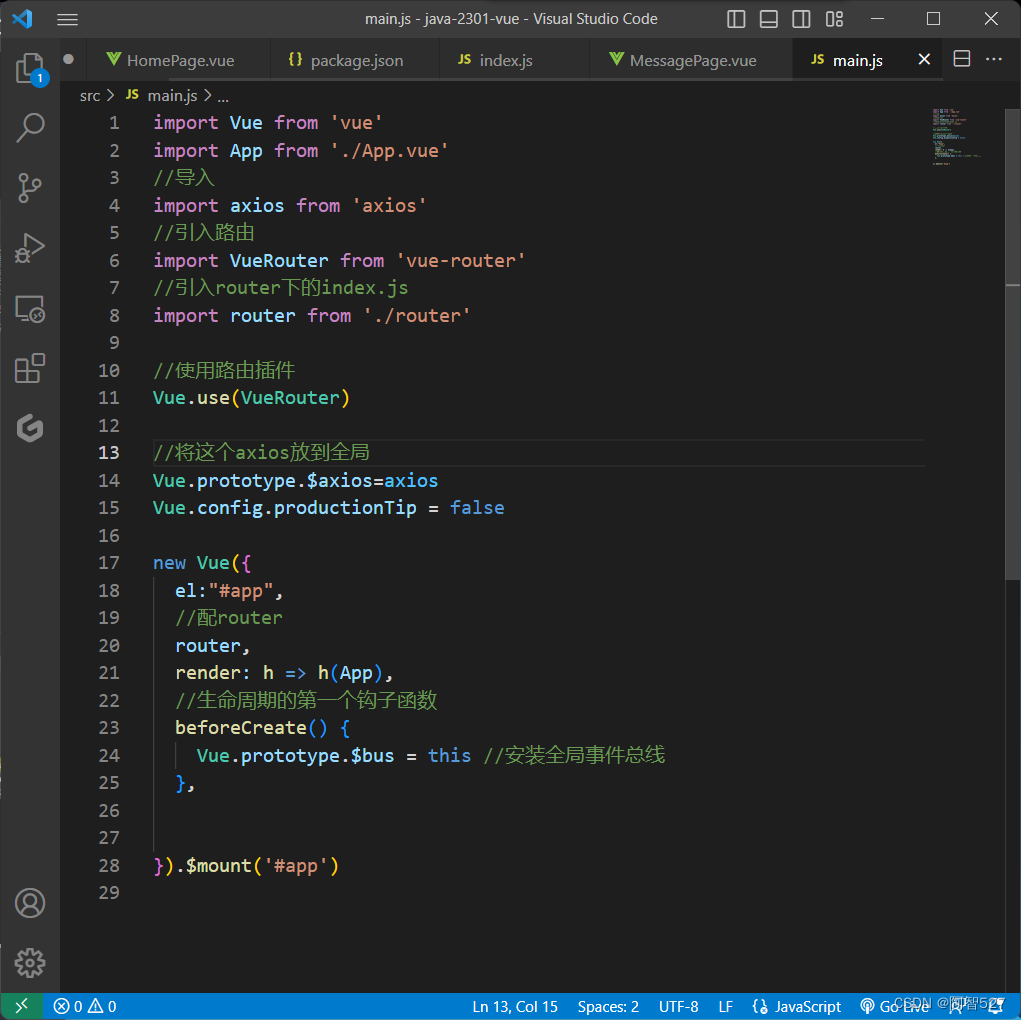Toggle the Secondary Side Bar layout icon
This screenshot has height=1020, width=1021.
(801, 19)
